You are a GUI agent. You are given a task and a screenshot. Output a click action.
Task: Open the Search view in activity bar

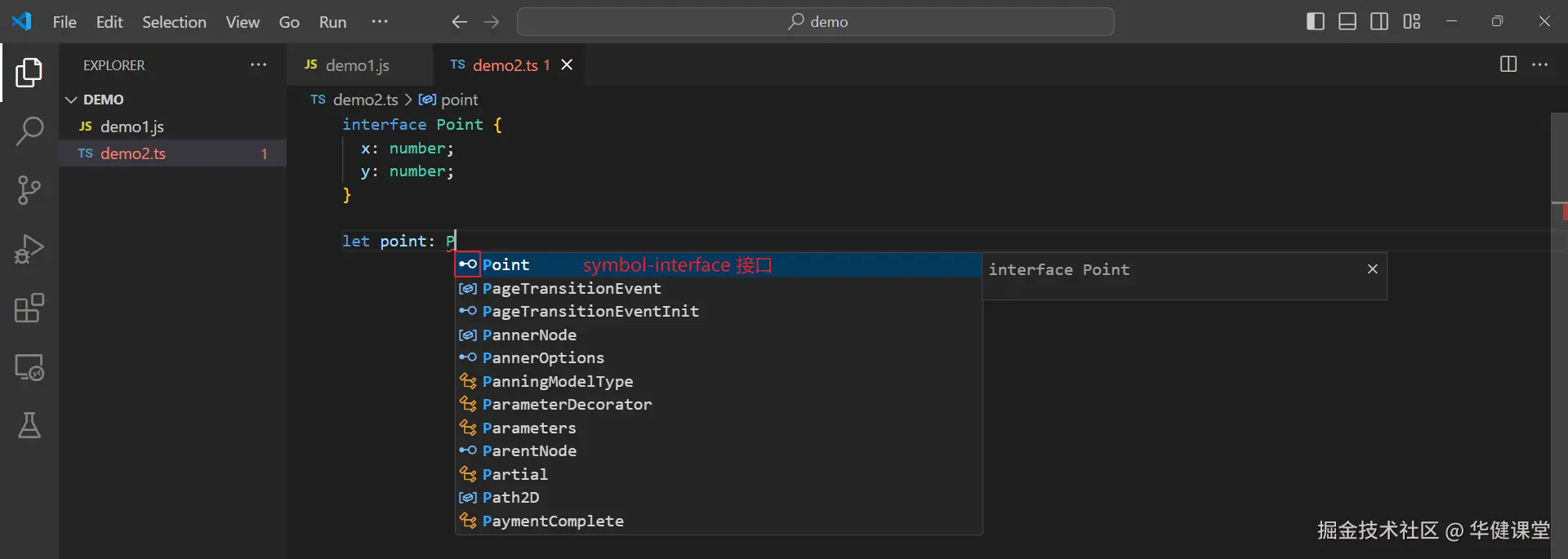(x=29, y=131)
